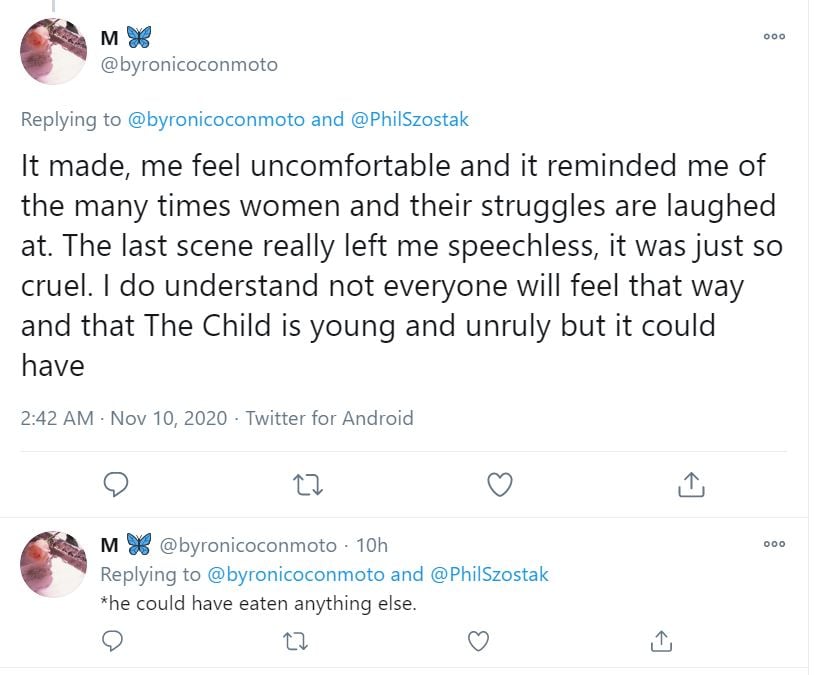Share the follow-up correction tweet
Screen dimensions: 815x675
click(662, 639)
